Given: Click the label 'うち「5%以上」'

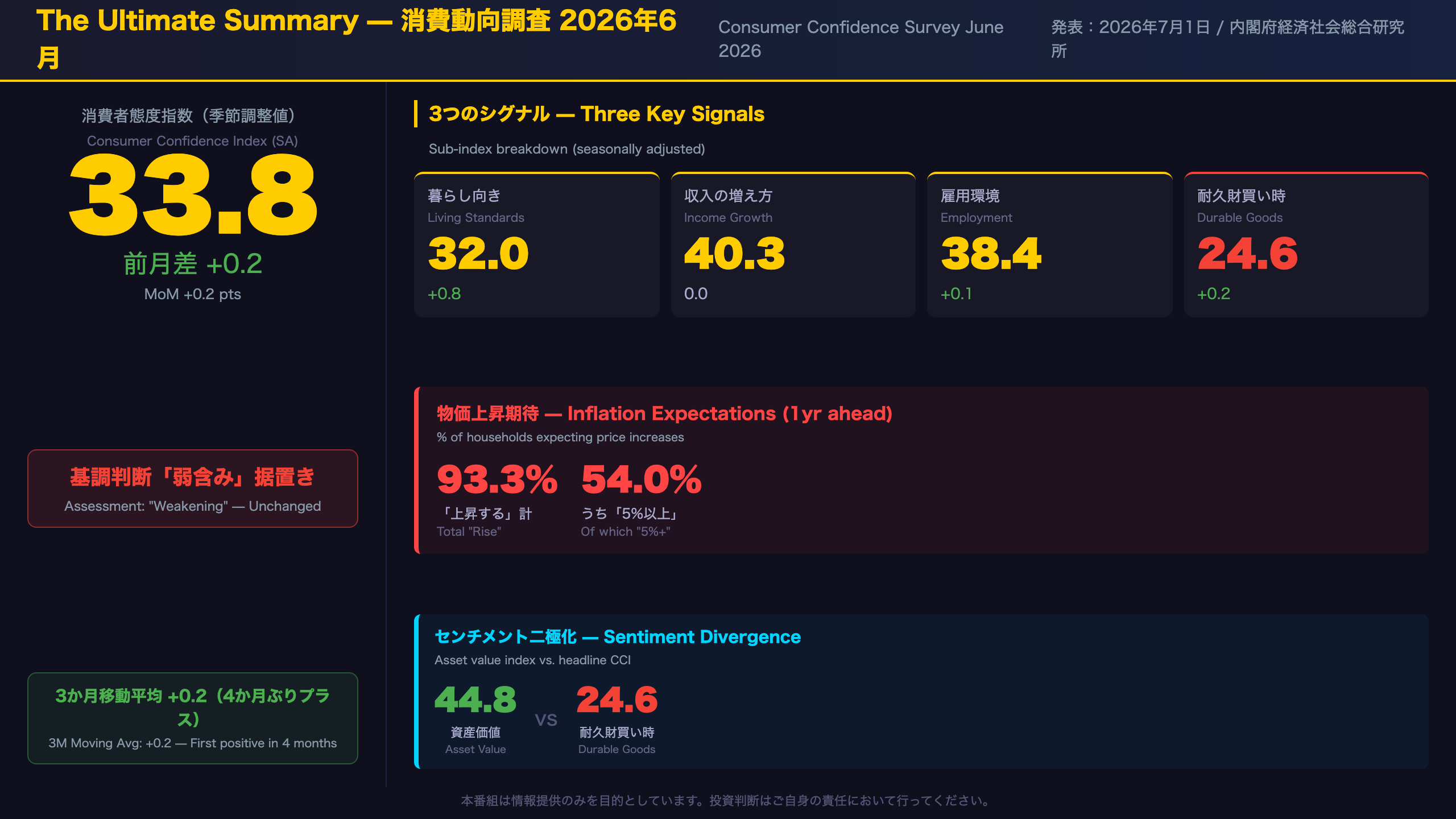Looking at the screenshot, I should (x=629, y=514).
